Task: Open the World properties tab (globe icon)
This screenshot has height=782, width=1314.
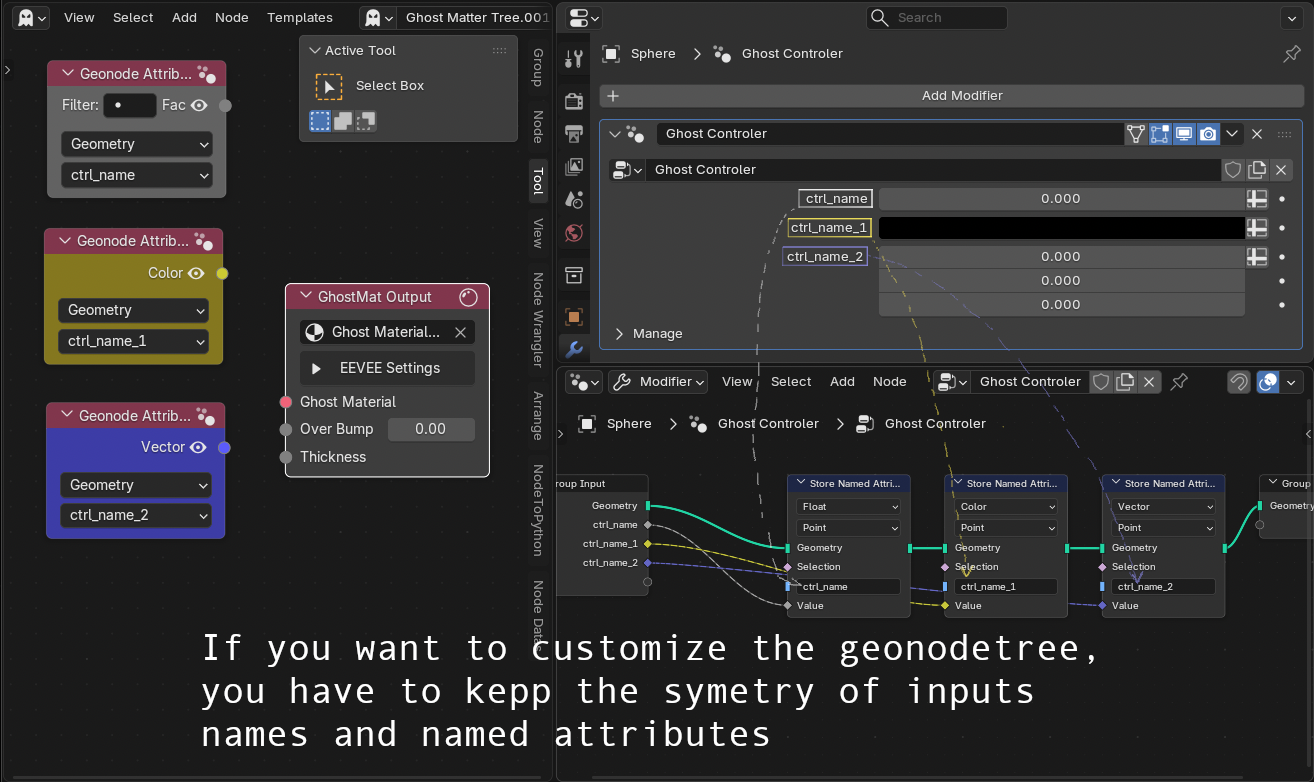Action: pos(574,233)
